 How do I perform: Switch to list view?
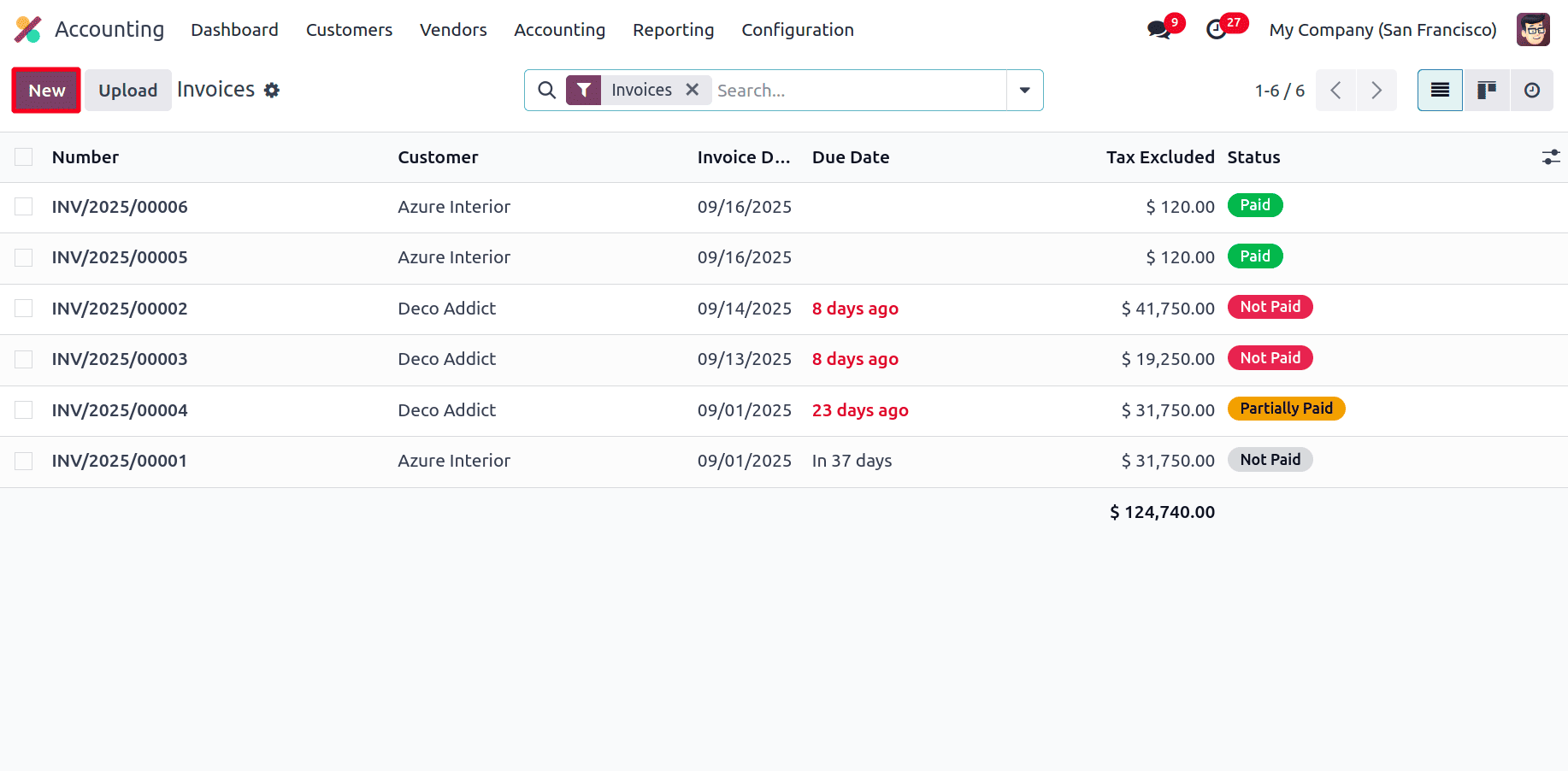click(1440, 91)
